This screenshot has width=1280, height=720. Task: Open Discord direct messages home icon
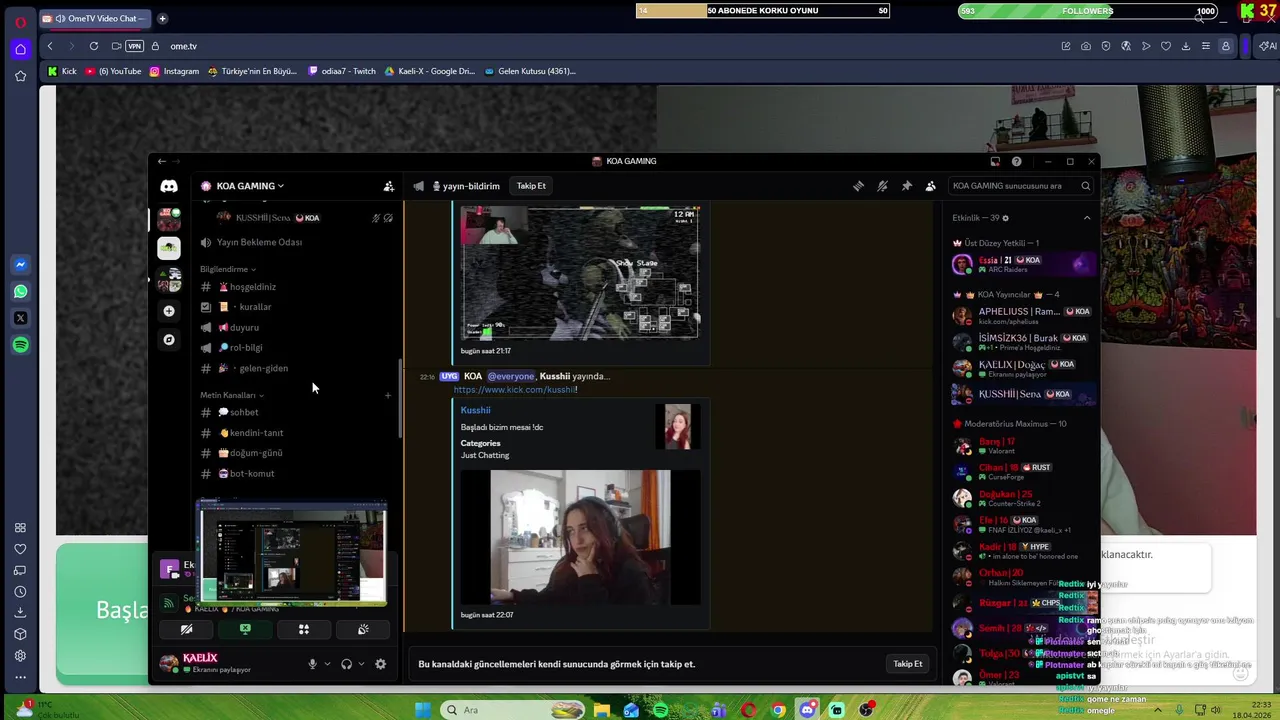(x=169, y=186)
